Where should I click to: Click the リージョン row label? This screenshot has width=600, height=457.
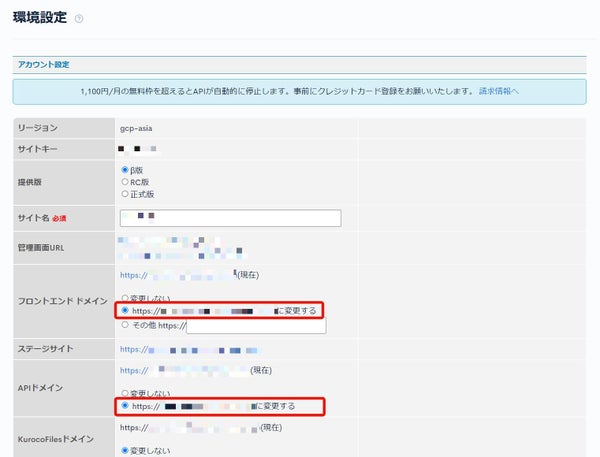[38, 128]
